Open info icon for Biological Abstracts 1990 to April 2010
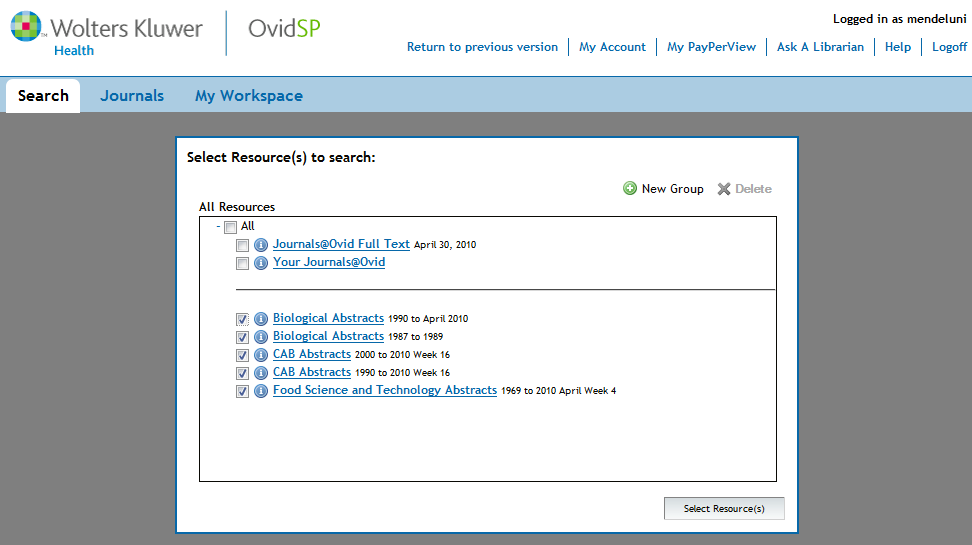This screenshot has width=972, height=545. pyautogui.click(x=261, y=319)
